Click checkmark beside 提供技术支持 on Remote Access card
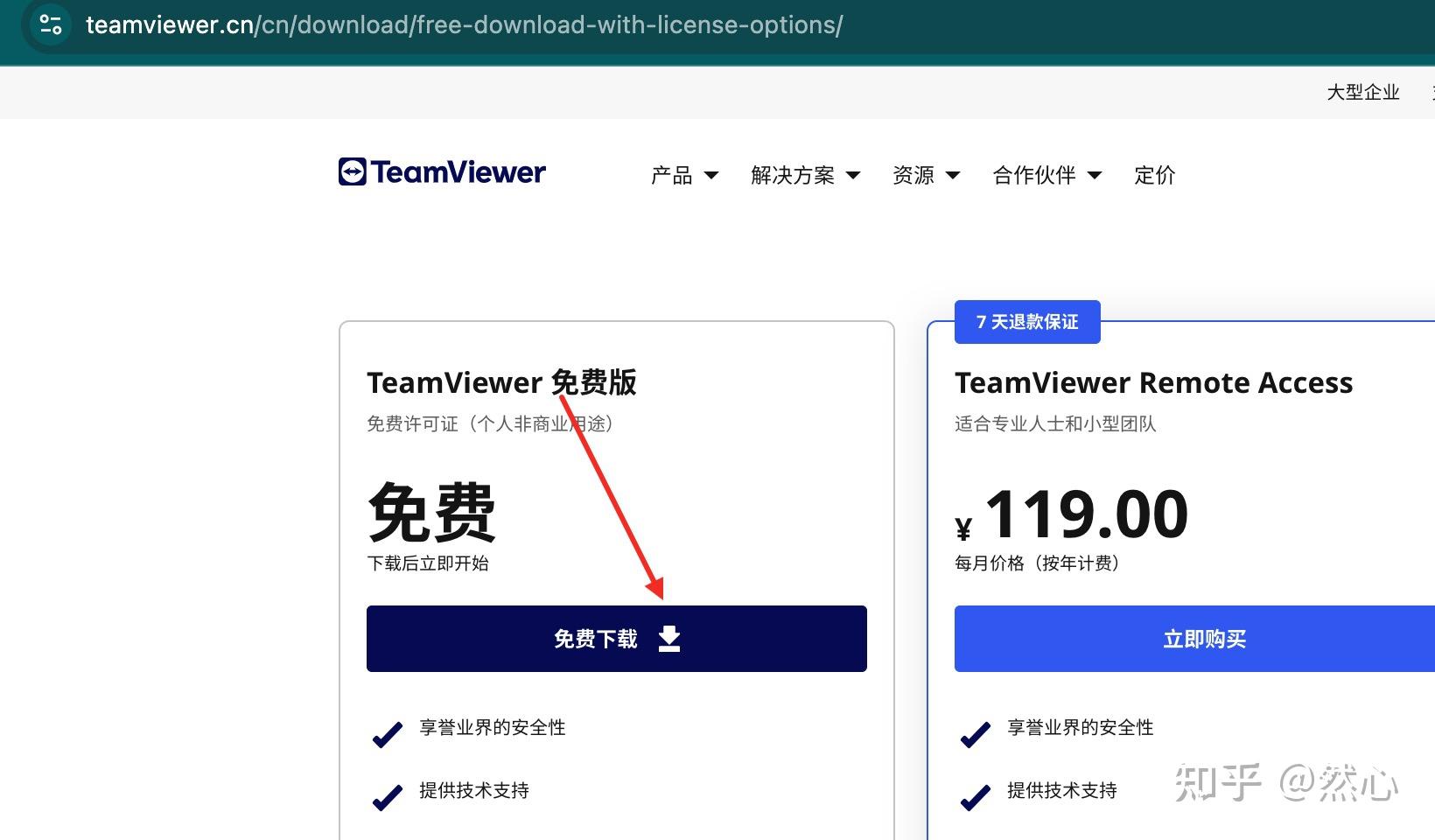 pos(974,797)
